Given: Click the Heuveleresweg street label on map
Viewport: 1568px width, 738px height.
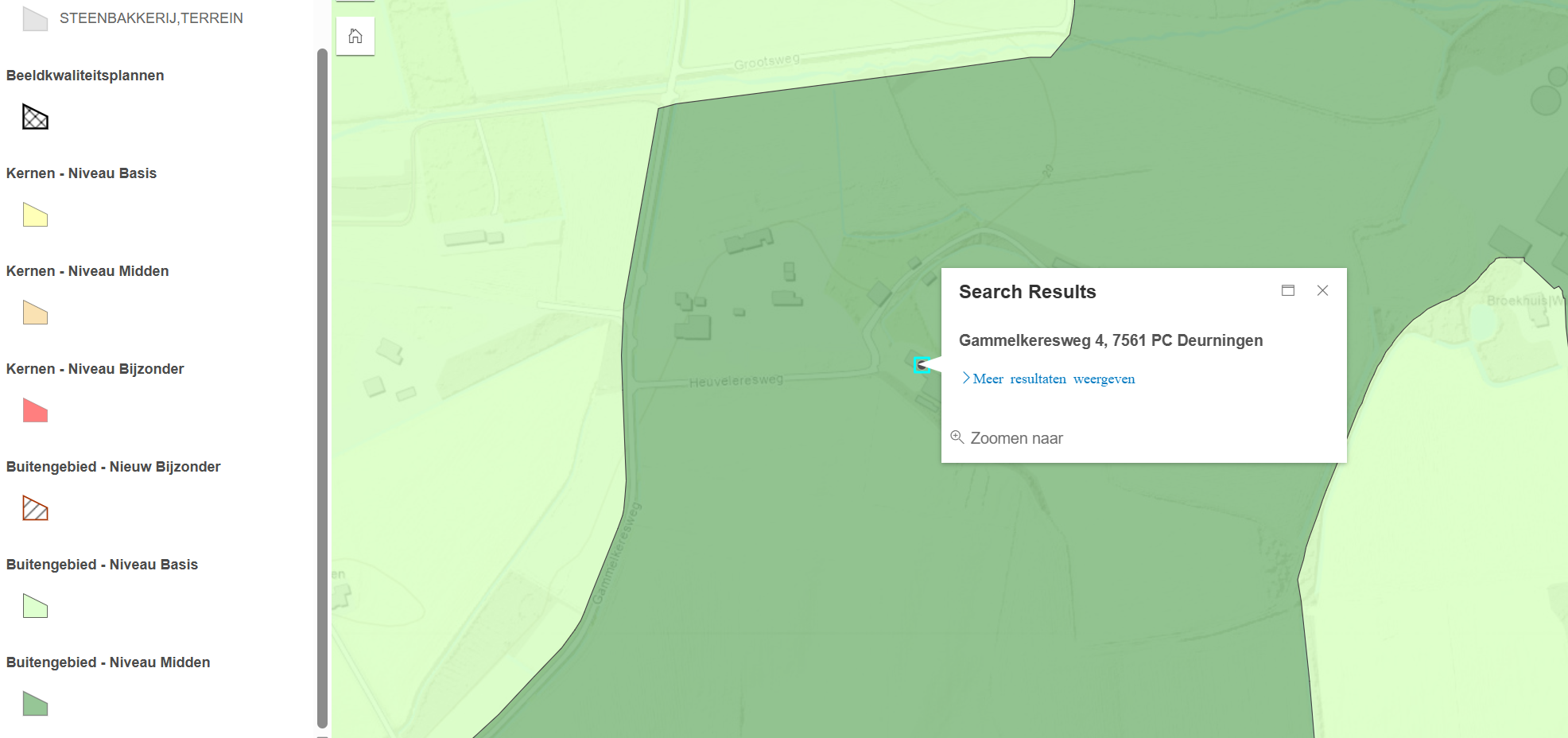Looking at the screenshot, I should pyautogui.click(x=736, y=381).
